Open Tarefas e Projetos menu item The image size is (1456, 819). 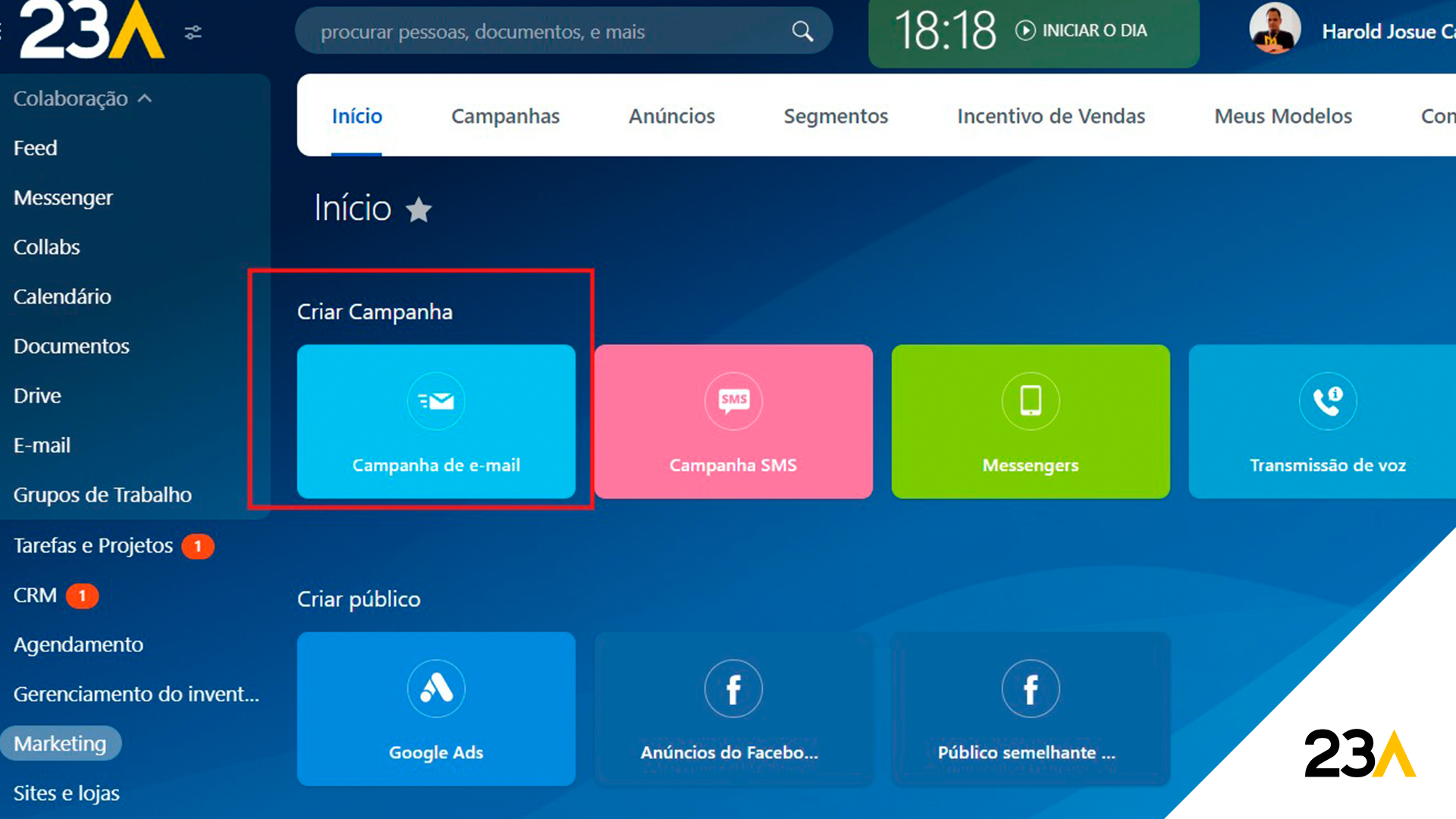pos(93,545)
